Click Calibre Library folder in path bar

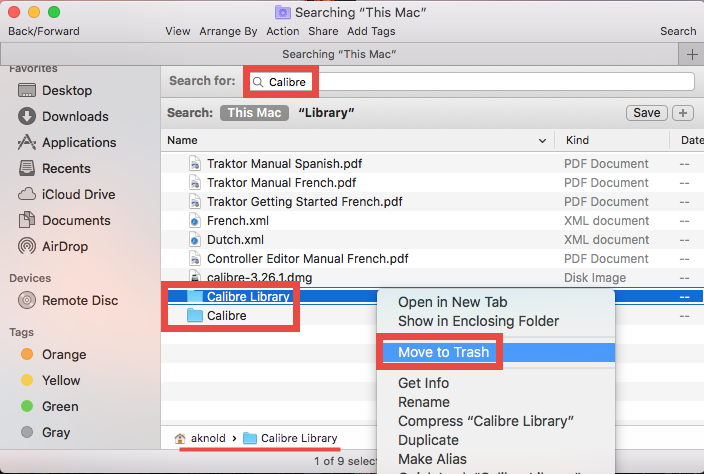pyautogui.click(x=290, y=438)
